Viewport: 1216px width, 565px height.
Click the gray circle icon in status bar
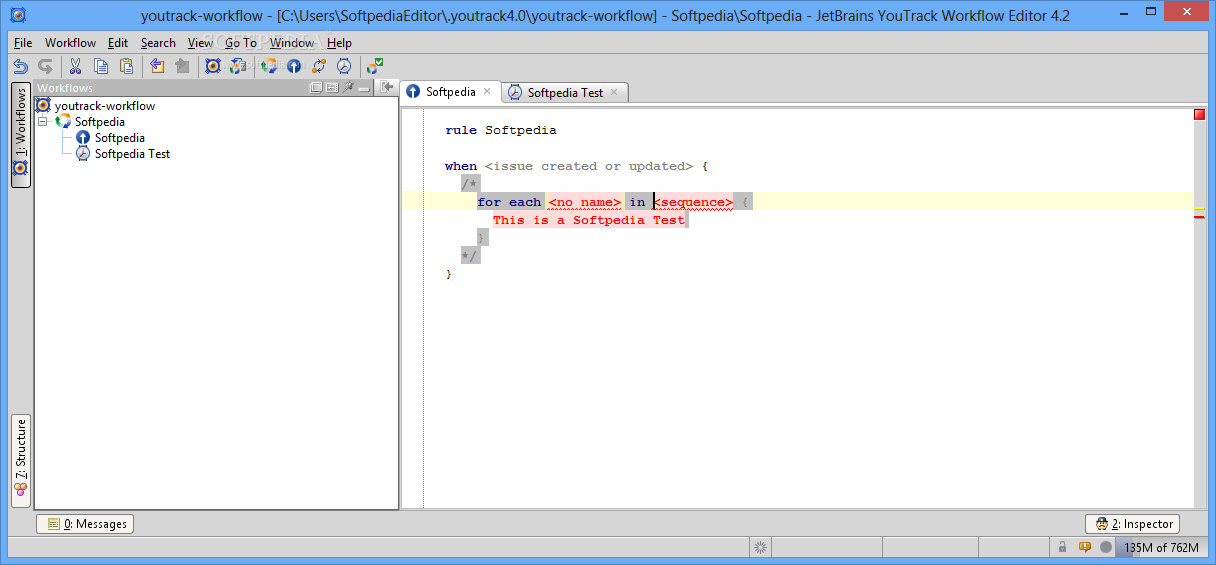point(1106,547)
